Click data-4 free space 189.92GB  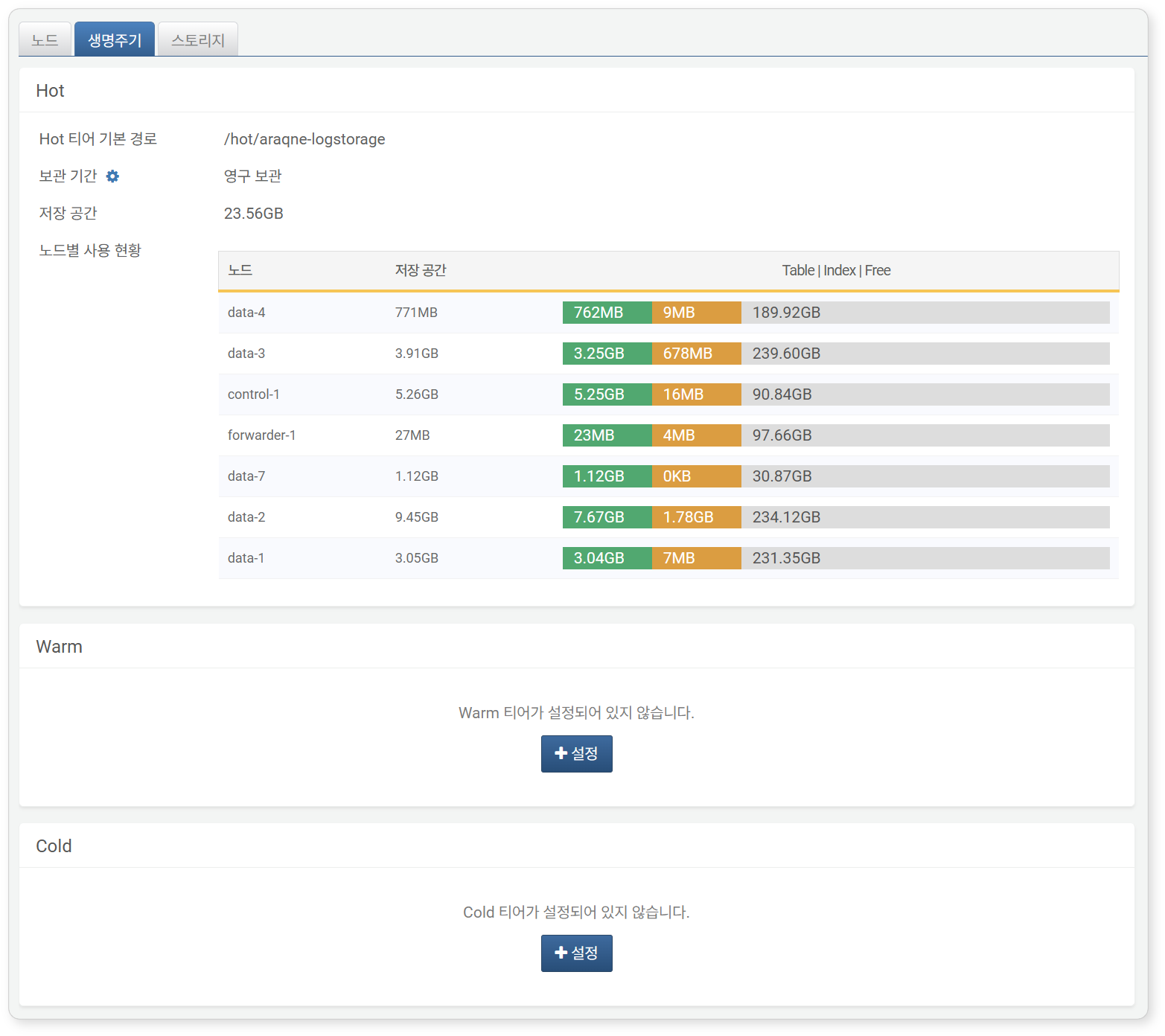(x=925, y=313)
